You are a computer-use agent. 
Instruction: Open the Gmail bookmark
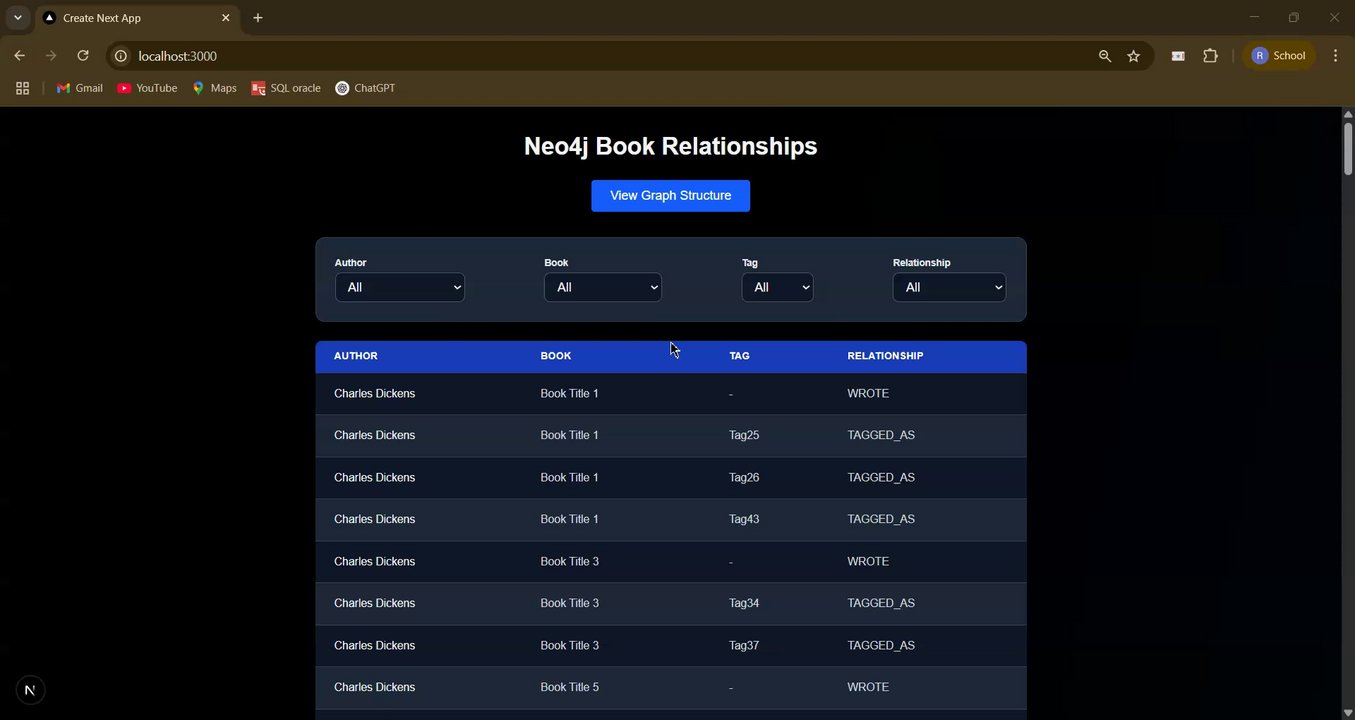[79, 88]
